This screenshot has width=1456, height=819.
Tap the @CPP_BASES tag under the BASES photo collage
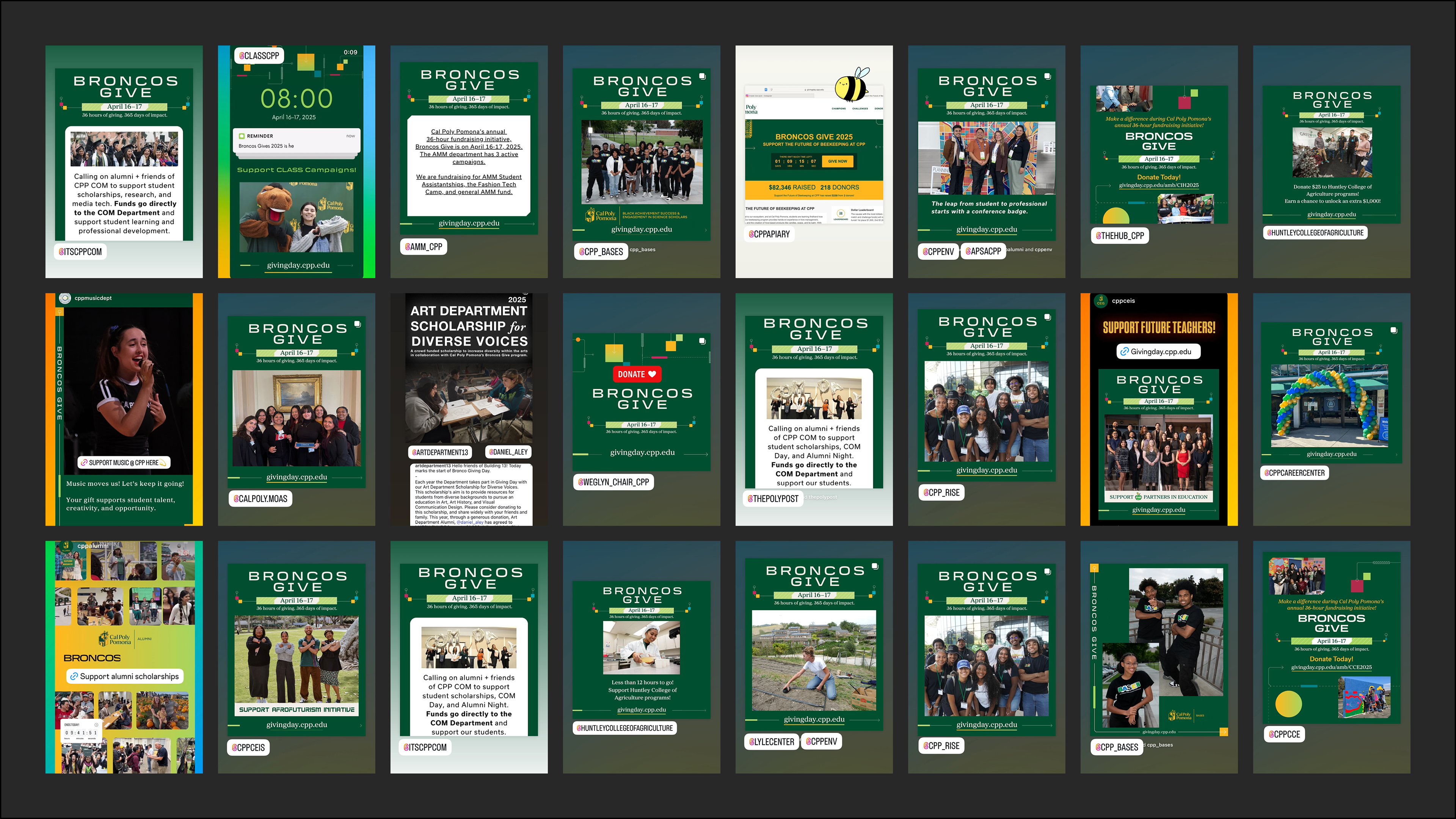(x=1117, y=747)
